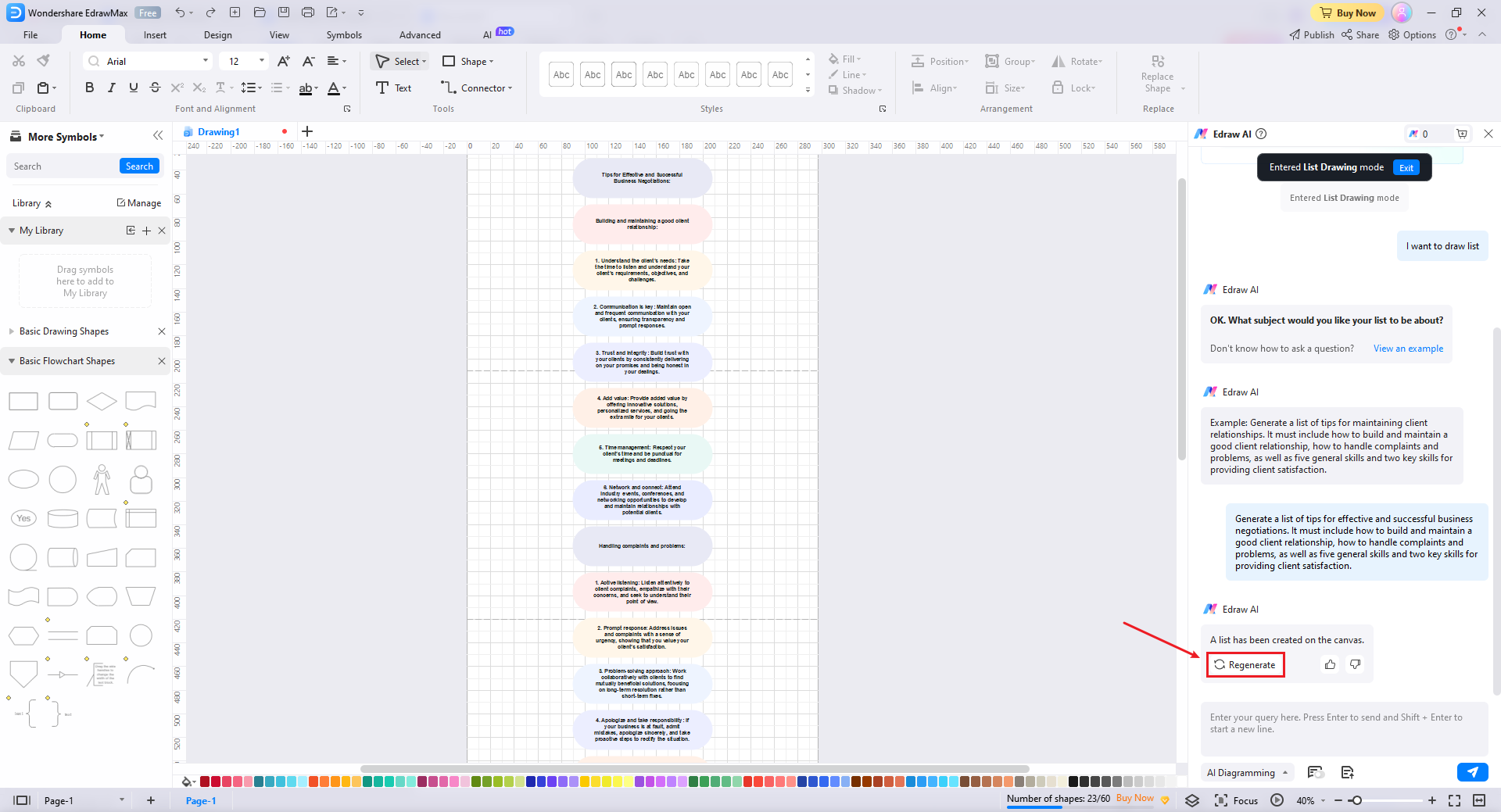The height and width of the screenshot is (812, 1501).
Task: Open the File menu
Action: 30,35
